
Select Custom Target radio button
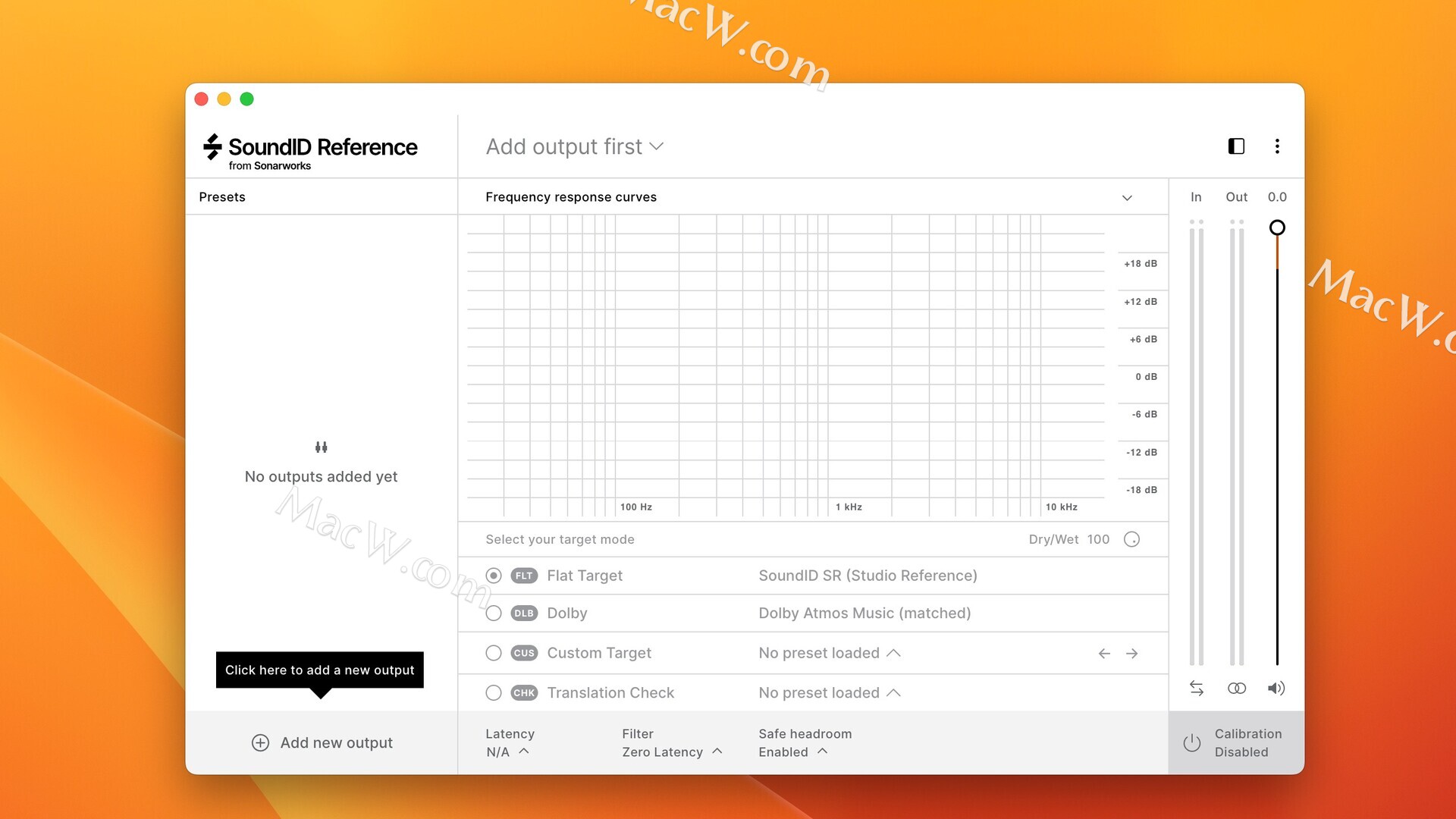point(494,653)
